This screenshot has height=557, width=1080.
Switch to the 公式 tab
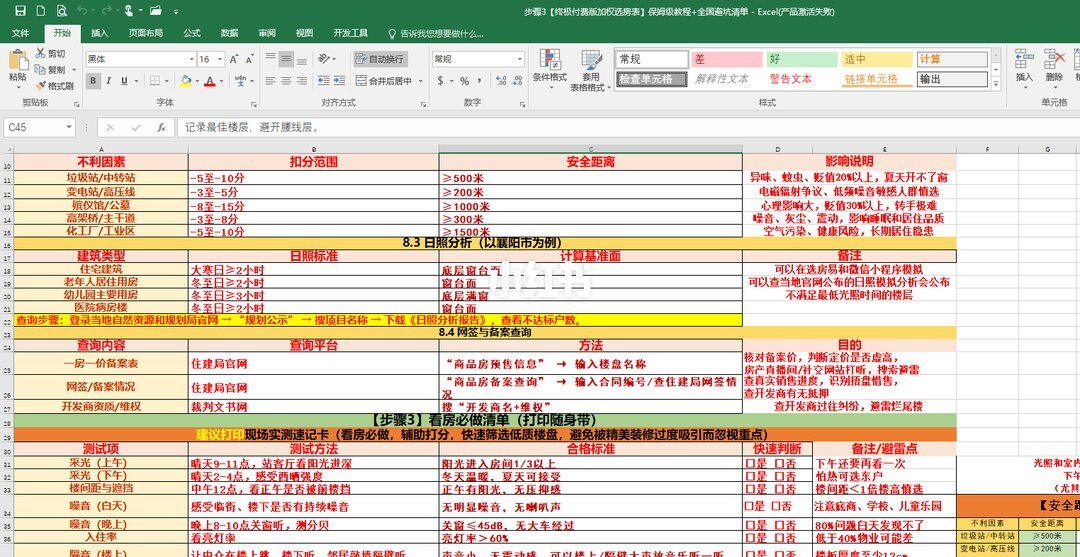(192, 33)
